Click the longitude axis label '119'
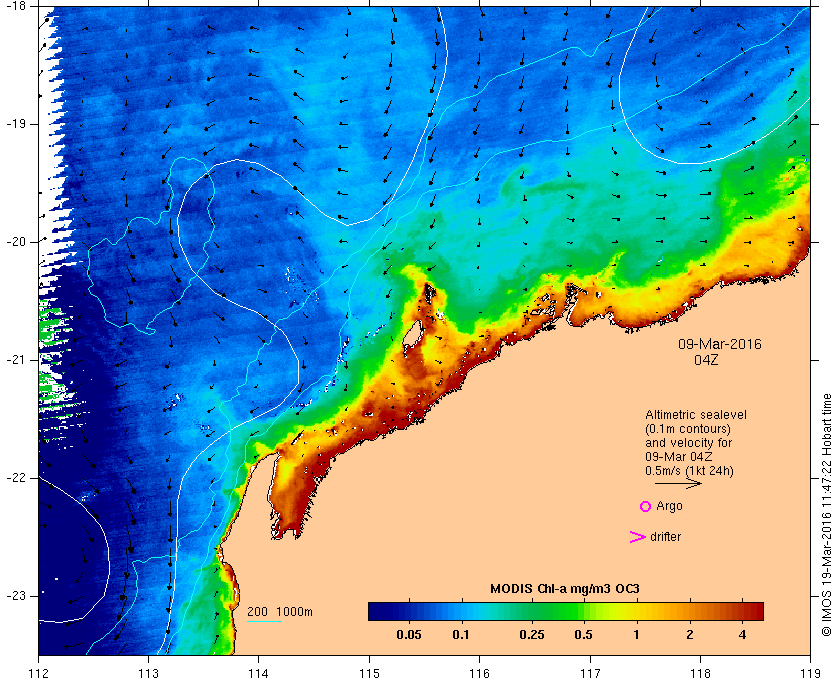The image size is (840, 680). click(x=811, y=673)
